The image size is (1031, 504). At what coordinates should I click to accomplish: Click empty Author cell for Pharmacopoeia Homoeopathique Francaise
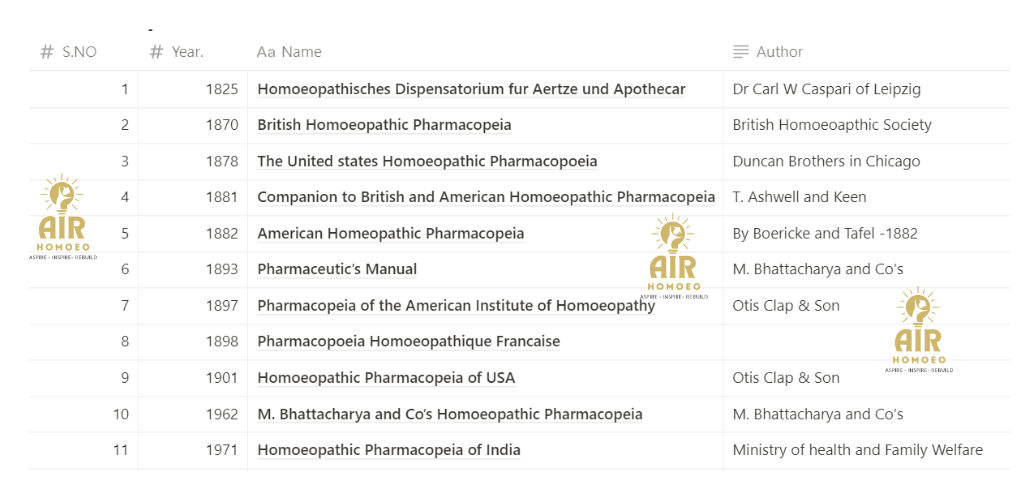tap(866, 342)
